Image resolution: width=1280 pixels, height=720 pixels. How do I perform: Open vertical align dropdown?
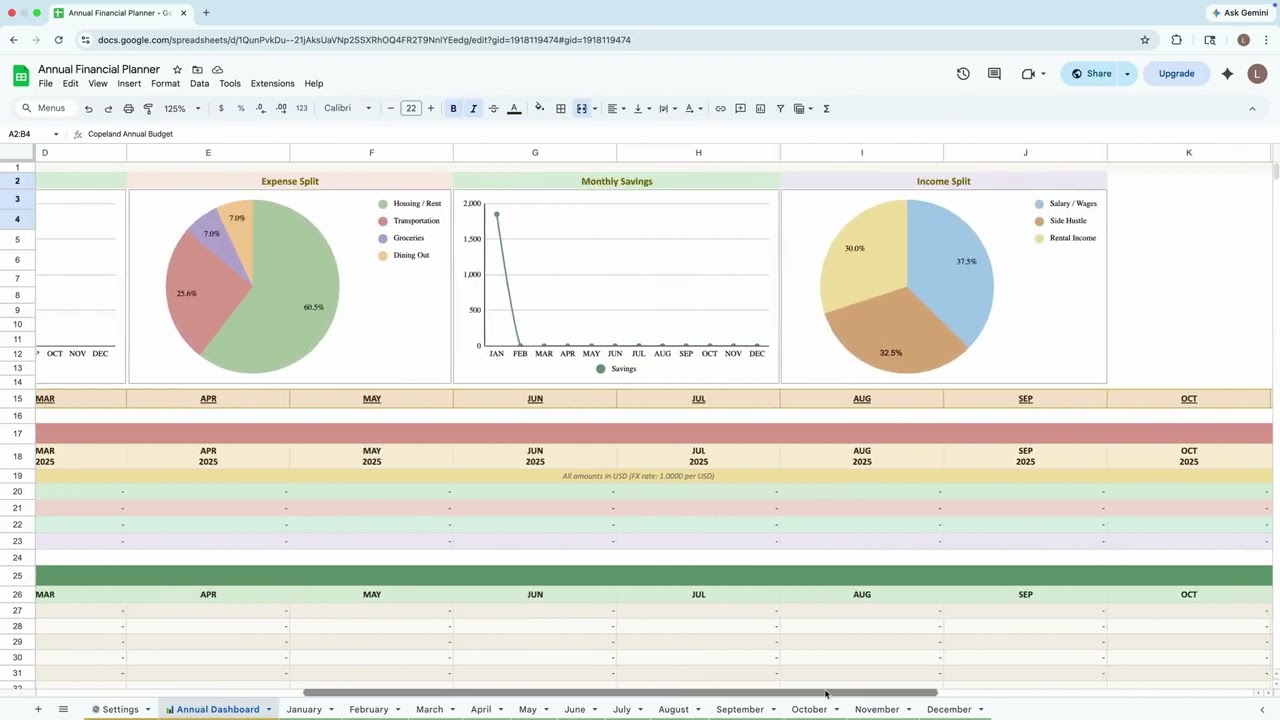[x=642, y=109]
